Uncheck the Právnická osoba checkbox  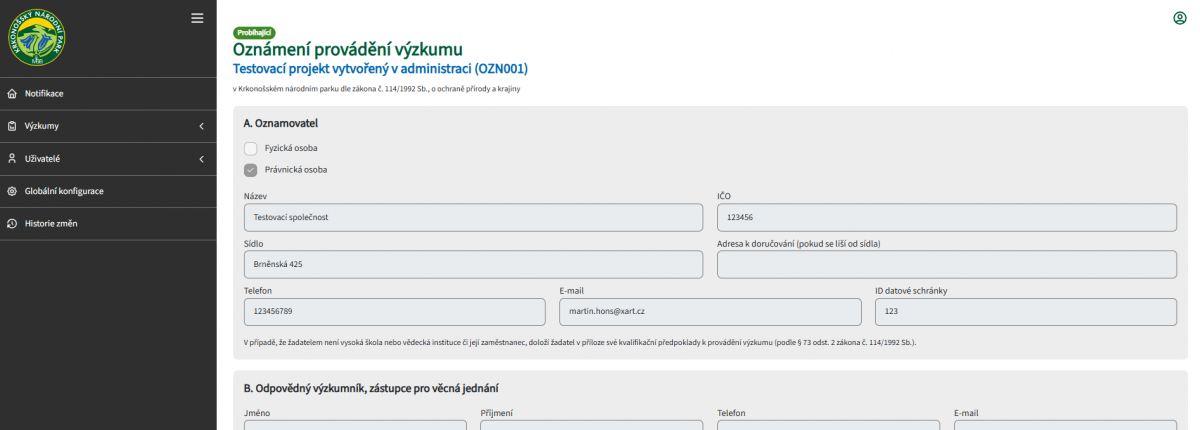(251, 169)
